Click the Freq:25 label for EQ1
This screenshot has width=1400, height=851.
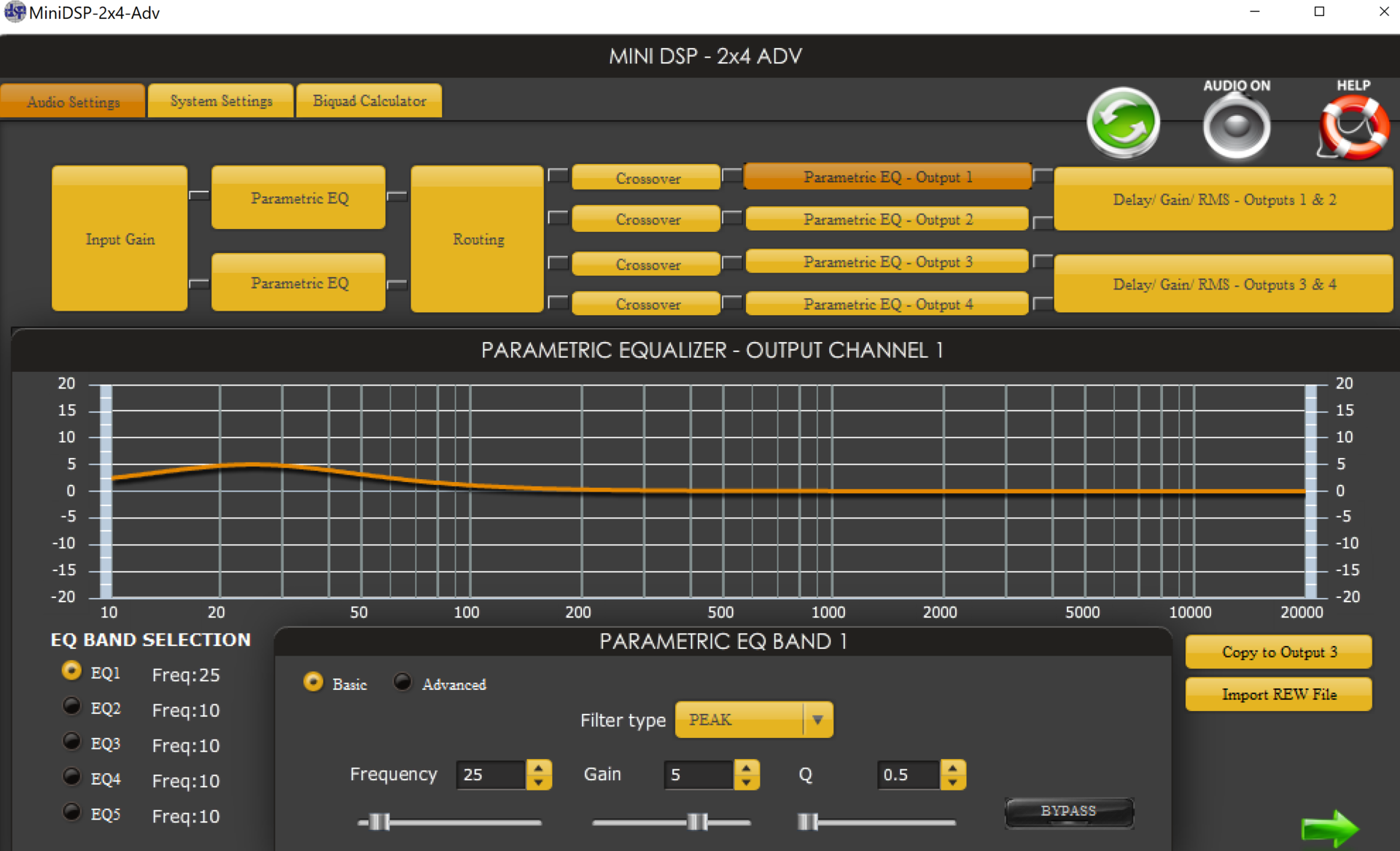186,675
